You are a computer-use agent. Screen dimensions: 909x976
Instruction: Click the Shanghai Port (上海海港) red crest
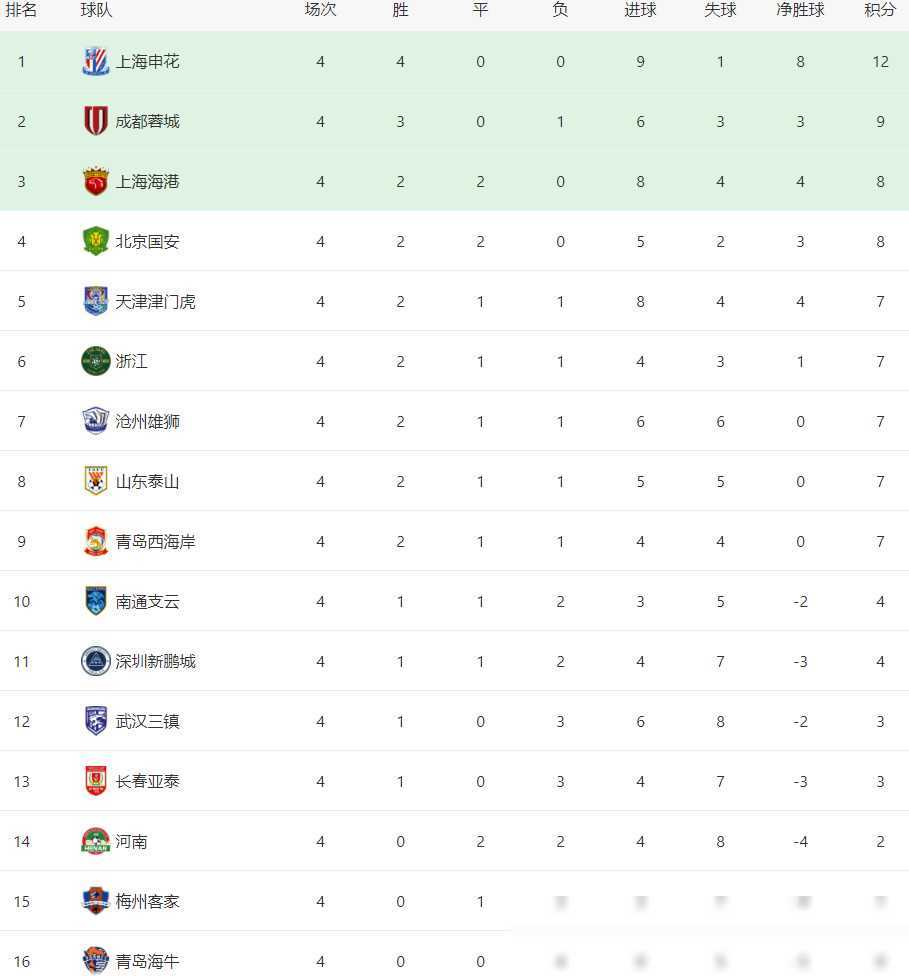tap(95, 181)
